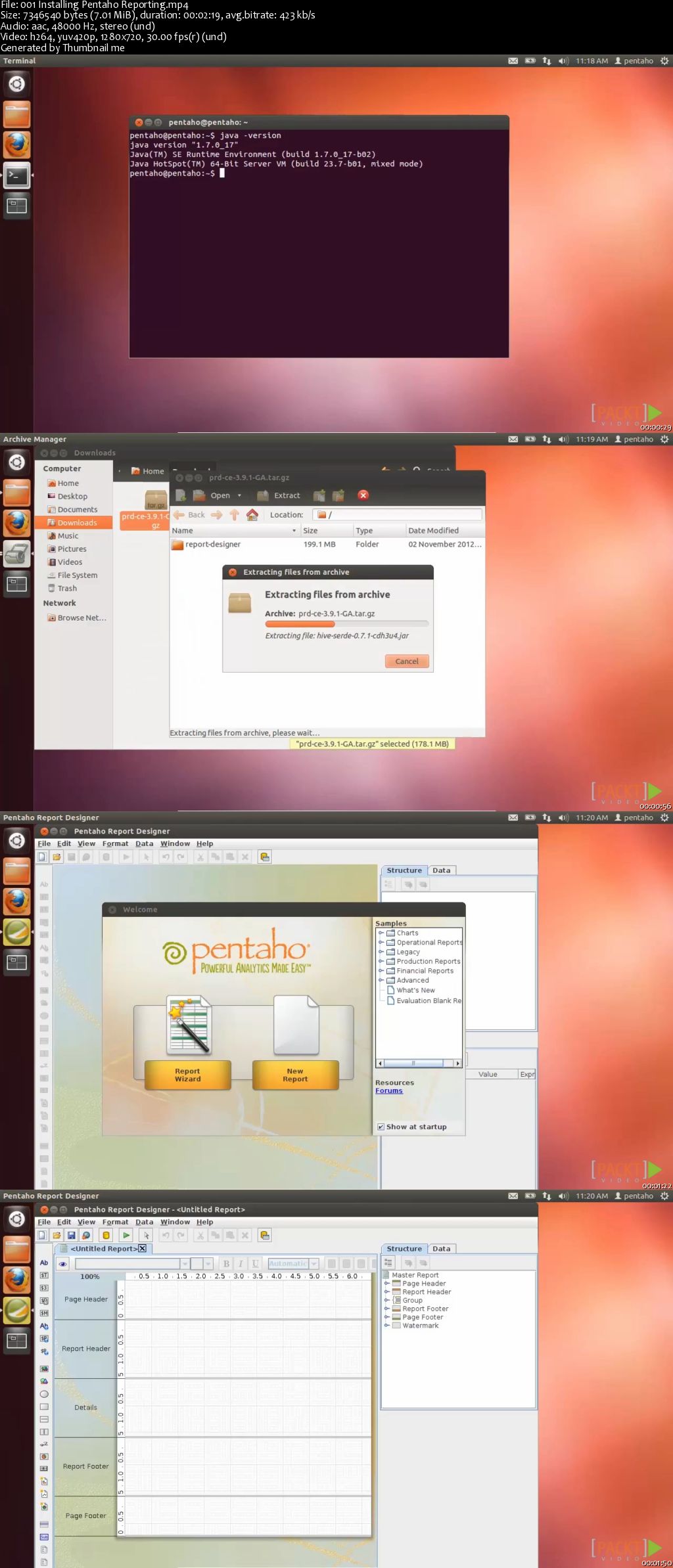
Task: Click the Extract box icon in Archive Manager toolbar
Action: [x=263, y=495]
